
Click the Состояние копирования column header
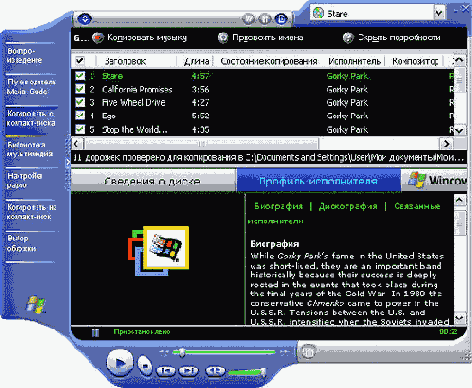pyautogui.click(x=269, y=61)
